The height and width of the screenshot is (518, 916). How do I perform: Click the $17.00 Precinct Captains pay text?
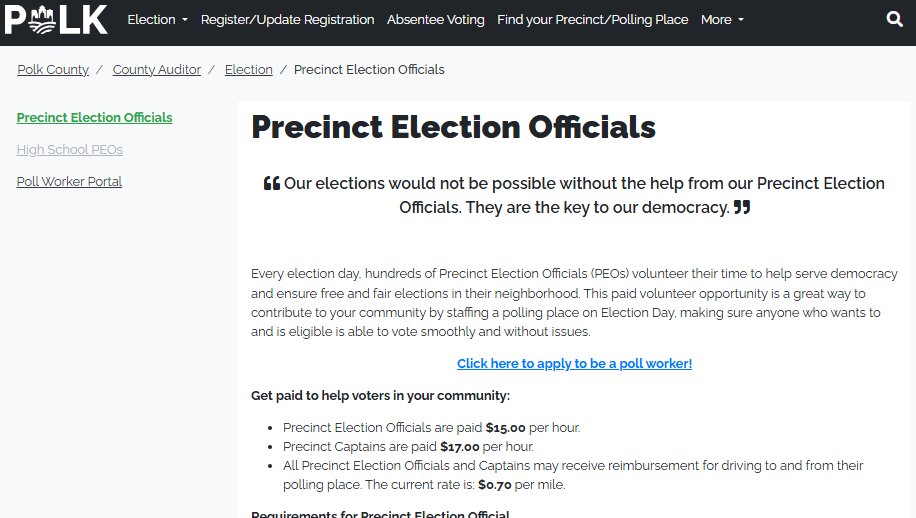[x=460, y=447]
